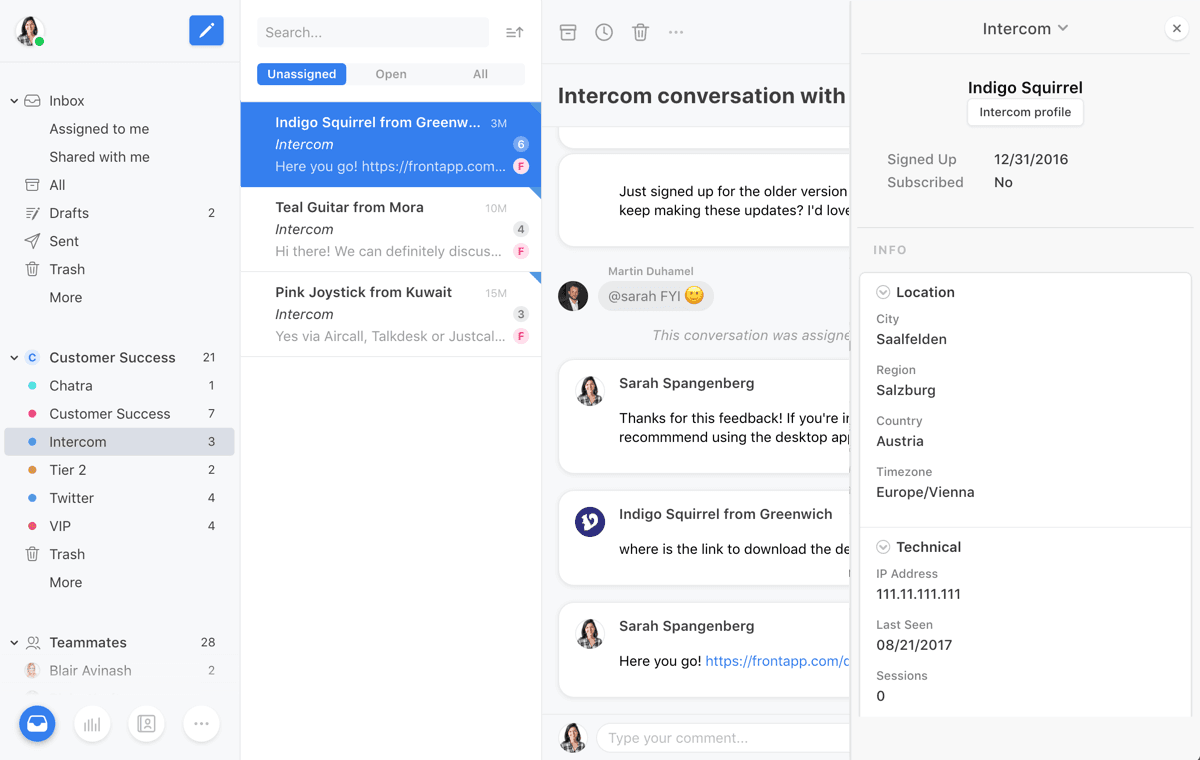Collapse the Customer Success team section
Viewport: 1200px width, 760px height.
14,357
